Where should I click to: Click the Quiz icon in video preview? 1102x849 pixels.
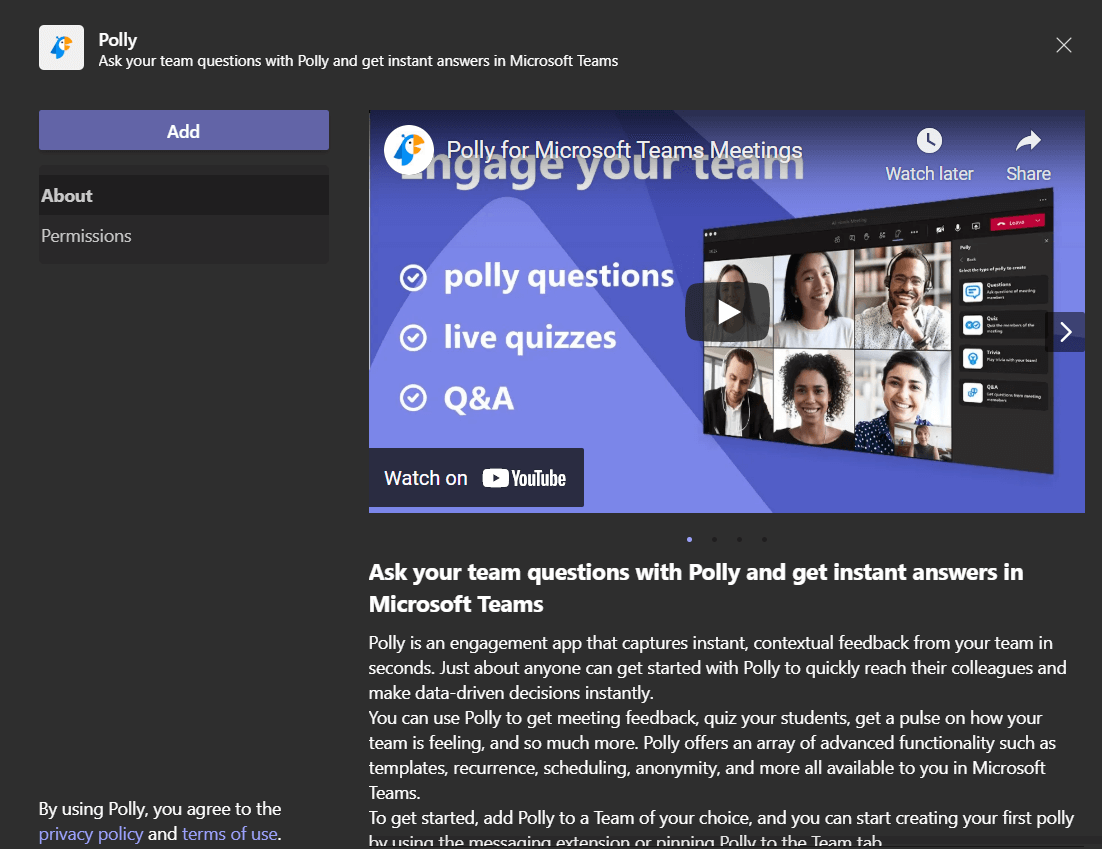(x=971, y=325)
